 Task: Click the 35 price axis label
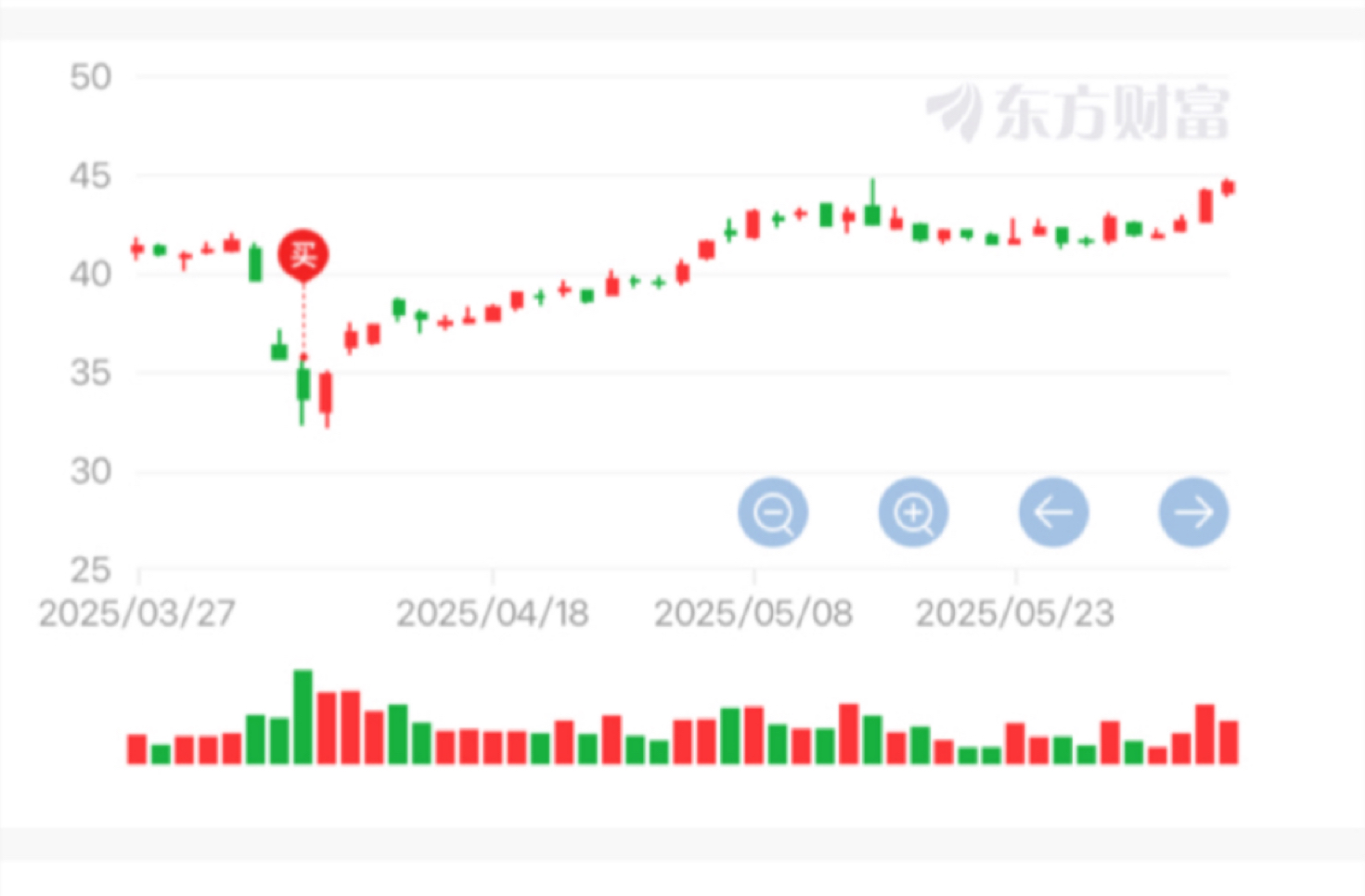[90, 373]
